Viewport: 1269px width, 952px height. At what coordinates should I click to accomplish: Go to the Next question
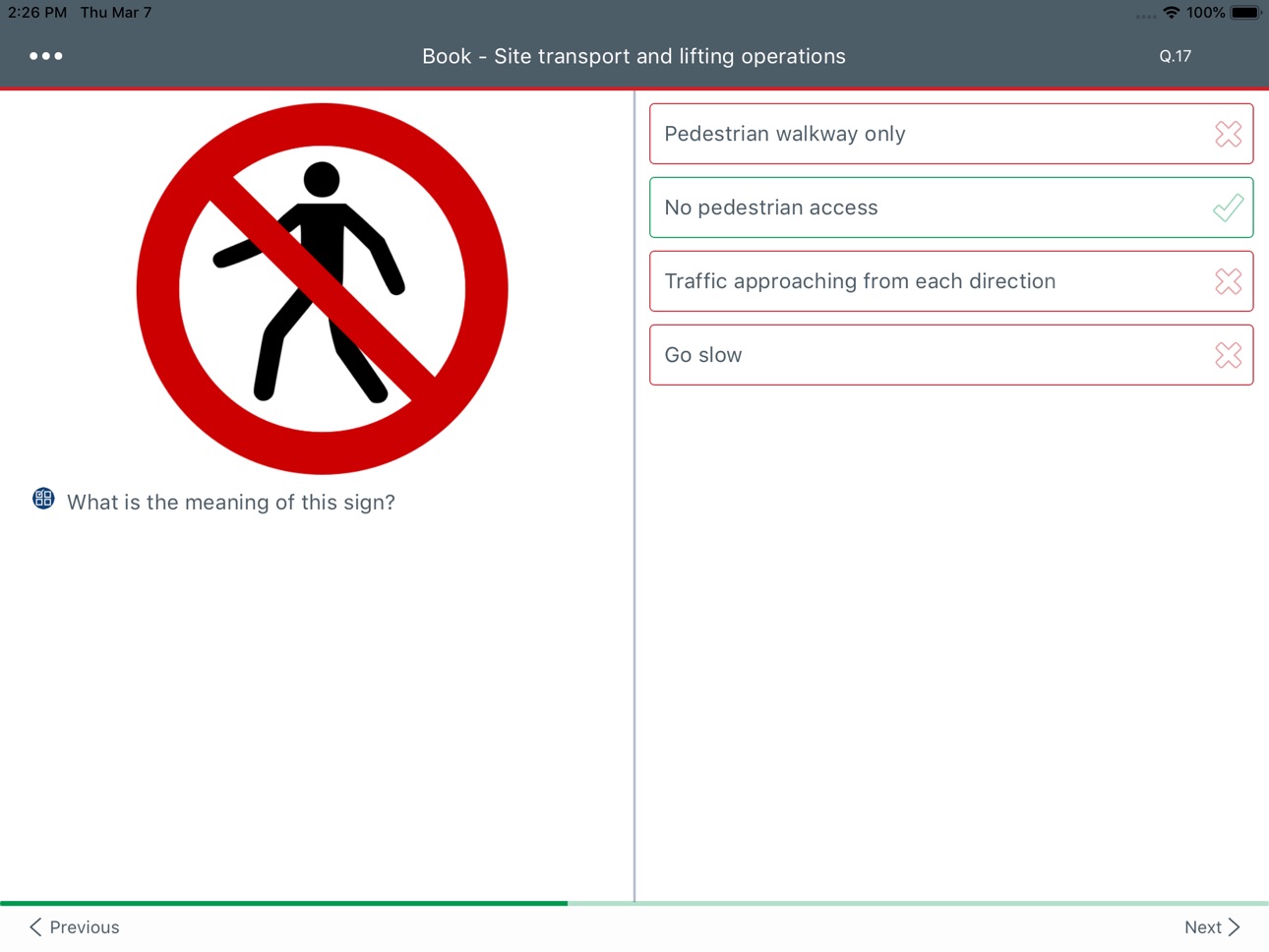point(1212,927)
